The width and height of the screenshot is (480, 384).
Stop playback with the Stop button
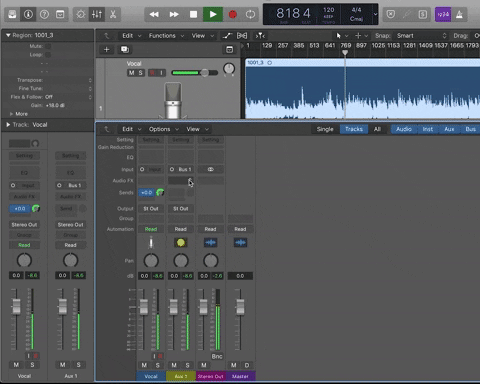(193, 14)
